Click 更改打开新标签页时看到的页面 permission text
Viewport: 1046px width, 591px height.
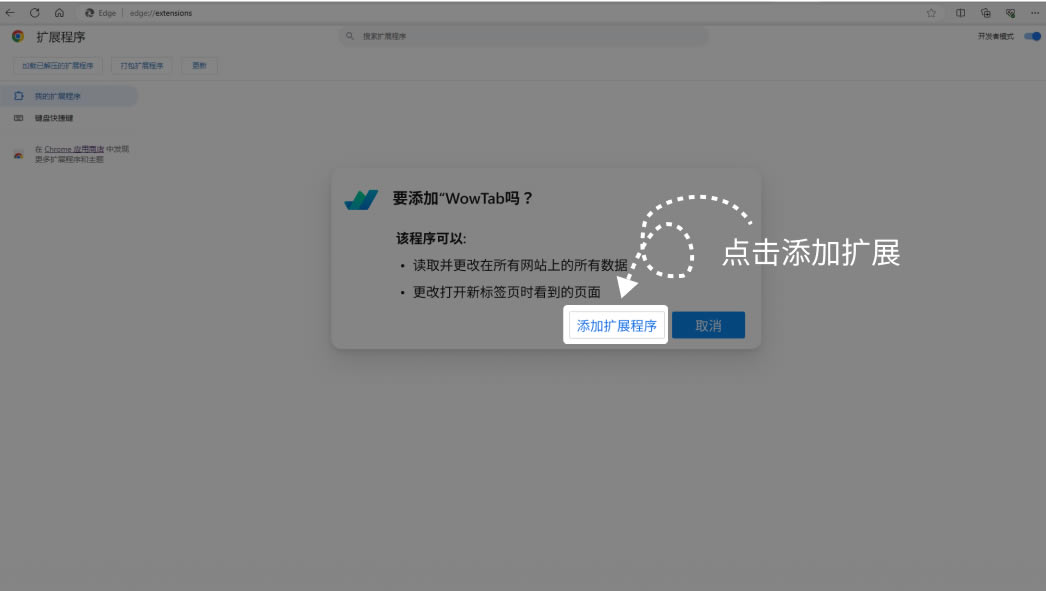click(506, 292)
